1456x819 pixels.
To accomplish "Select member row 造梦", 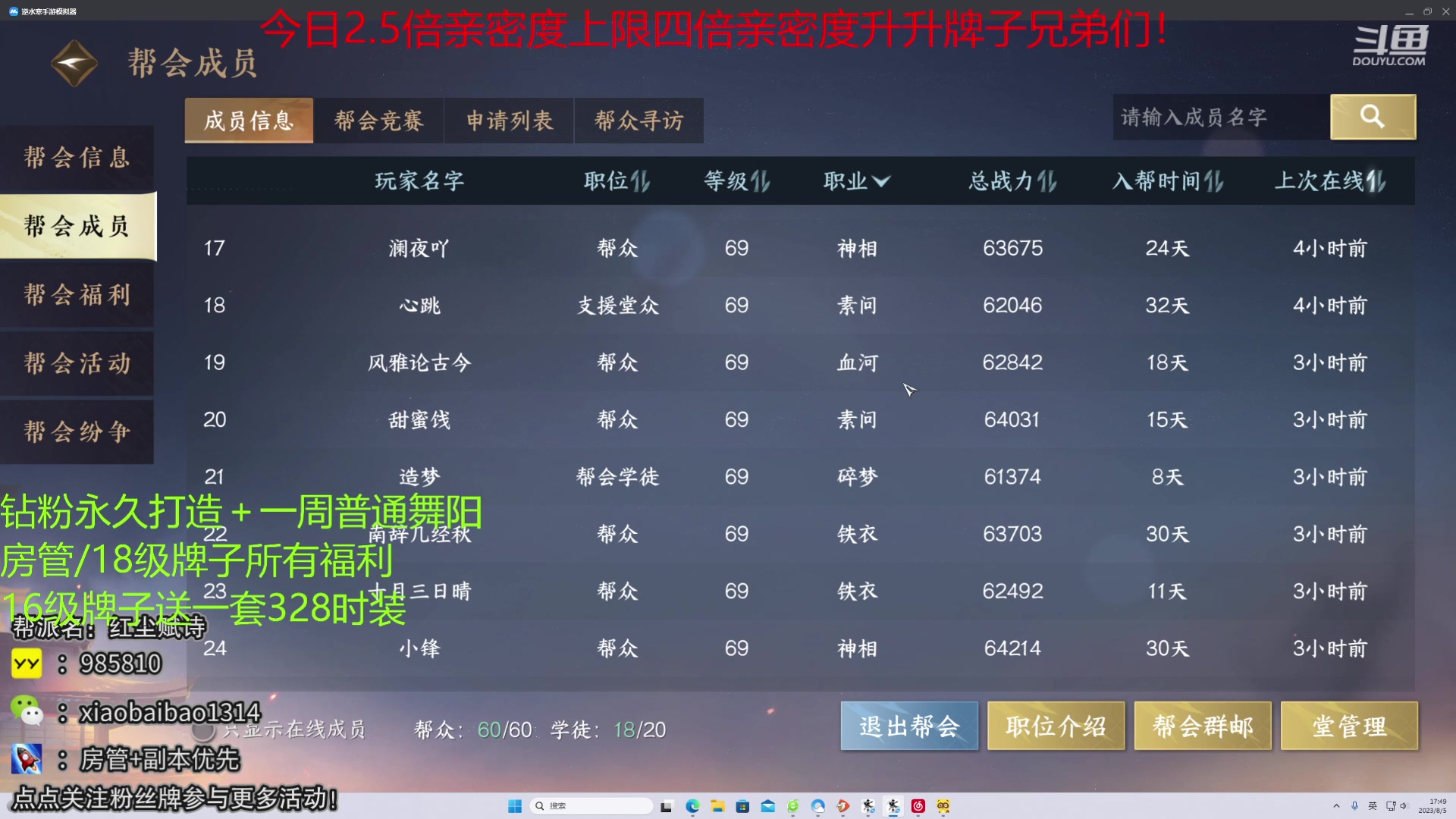I will click(800, 476).
